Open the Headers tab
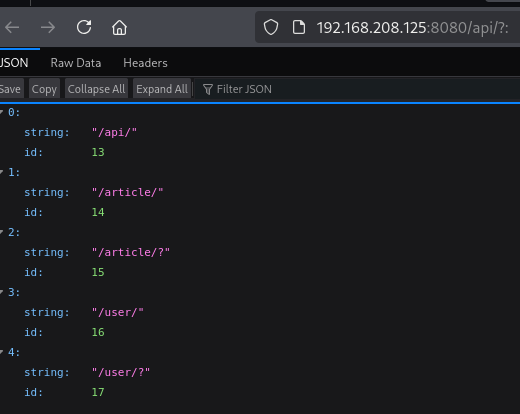The width and height of the screenshot is (520, 414). click(x=145, y=63)
